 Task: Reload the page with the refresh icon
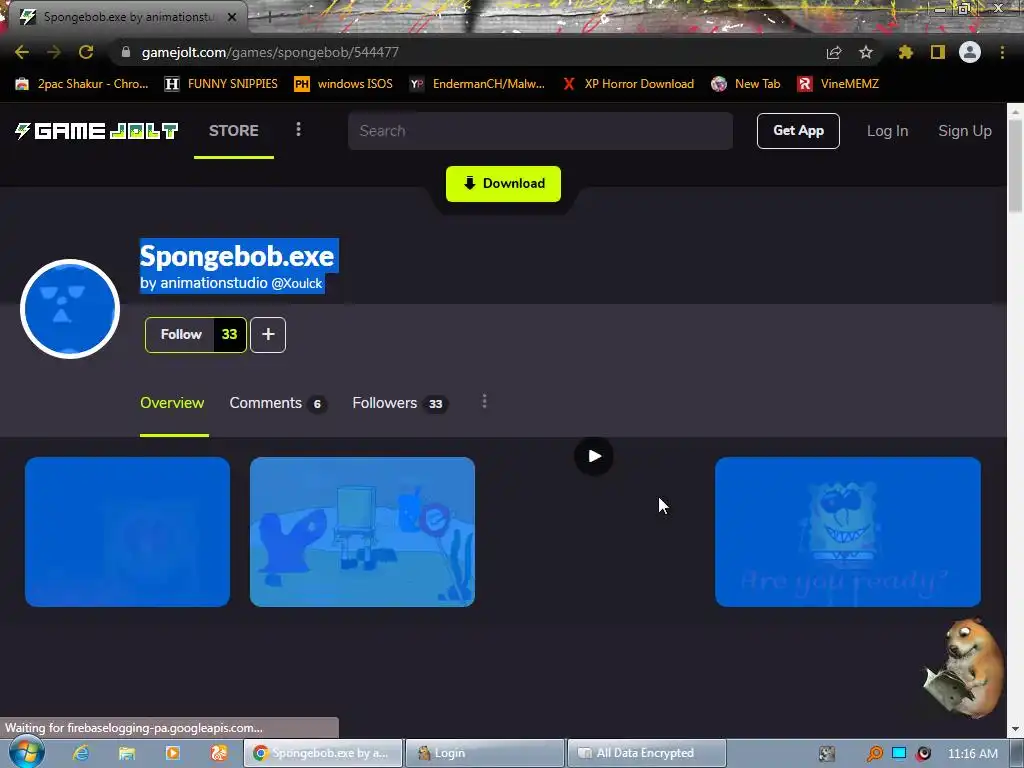click(x=86, y=52)
